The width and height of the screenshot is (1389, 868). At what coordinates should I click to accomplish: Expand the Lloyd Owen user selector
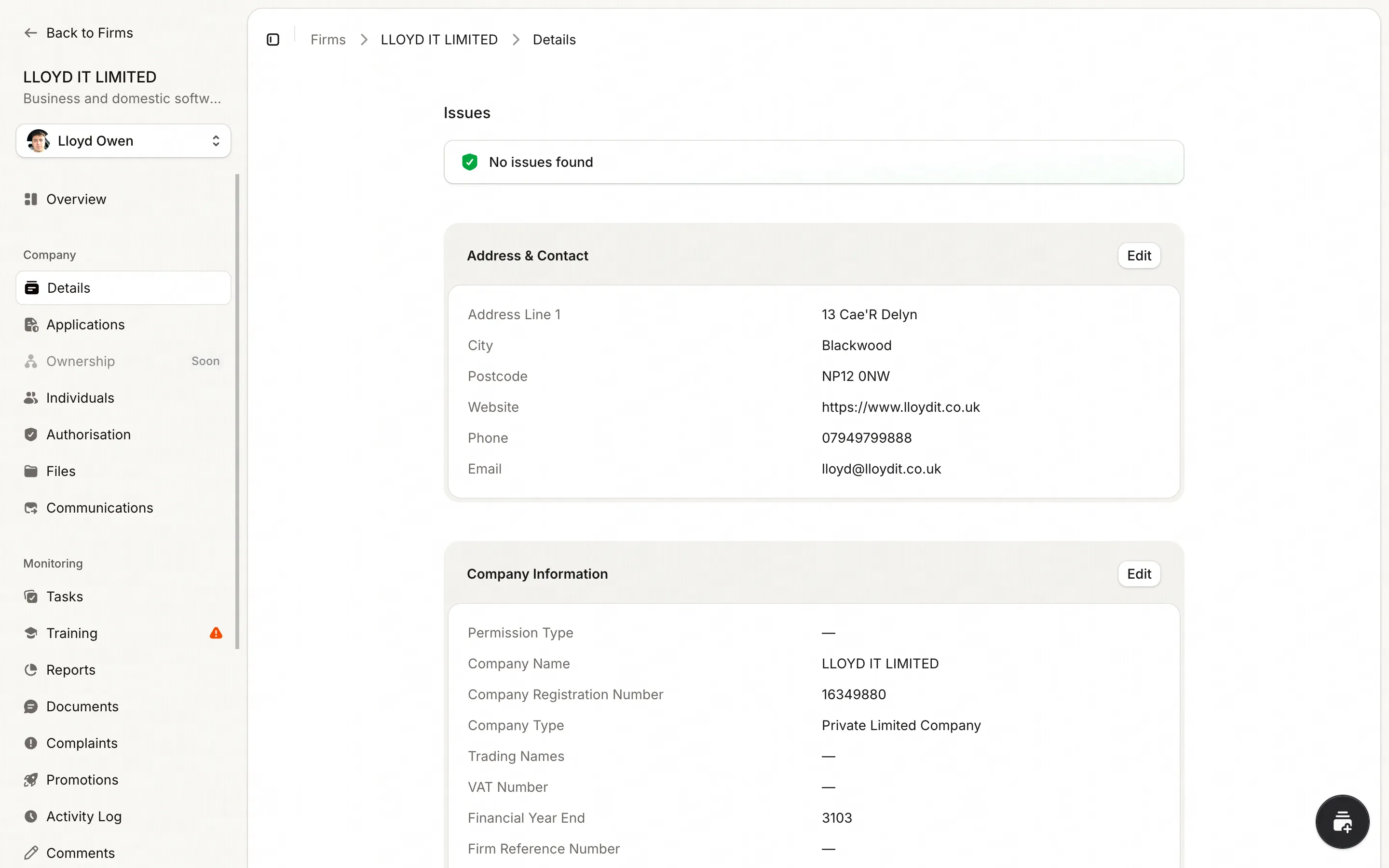click(215, 141)
